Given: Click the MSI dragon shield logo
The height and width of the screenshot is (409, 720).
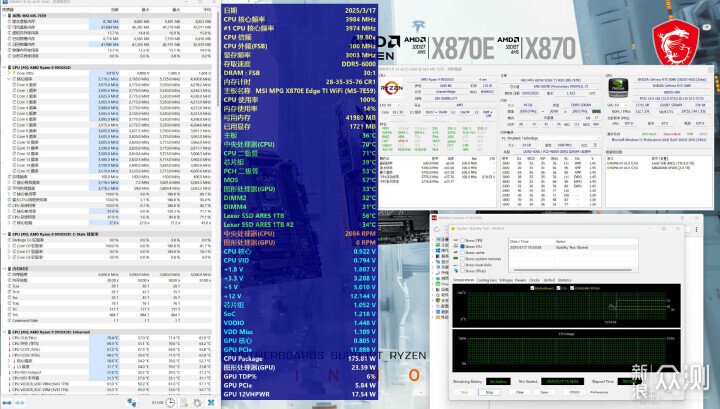Looking at the screenshot, I should (x=675, y=43).
